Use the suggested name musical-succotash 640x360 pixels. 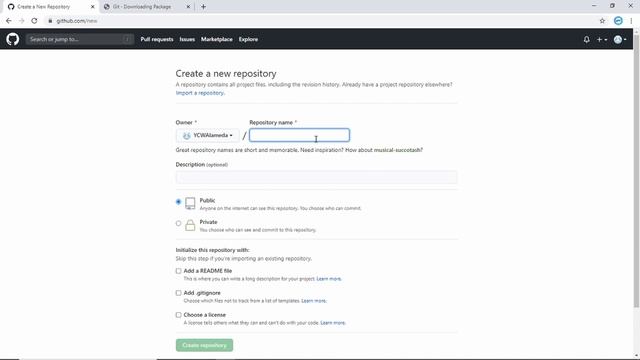(x=397, y=150)
